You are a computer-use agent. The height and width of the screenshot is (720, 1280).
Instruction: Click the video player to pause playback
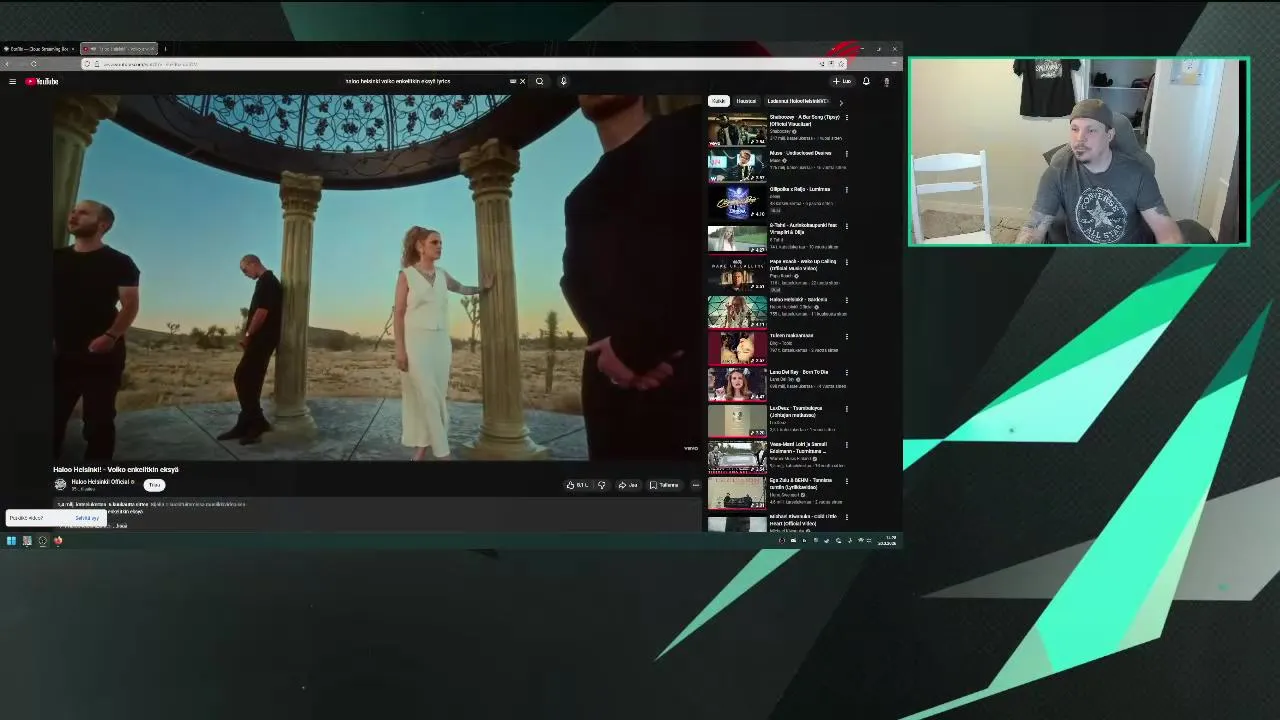(378, 277)
